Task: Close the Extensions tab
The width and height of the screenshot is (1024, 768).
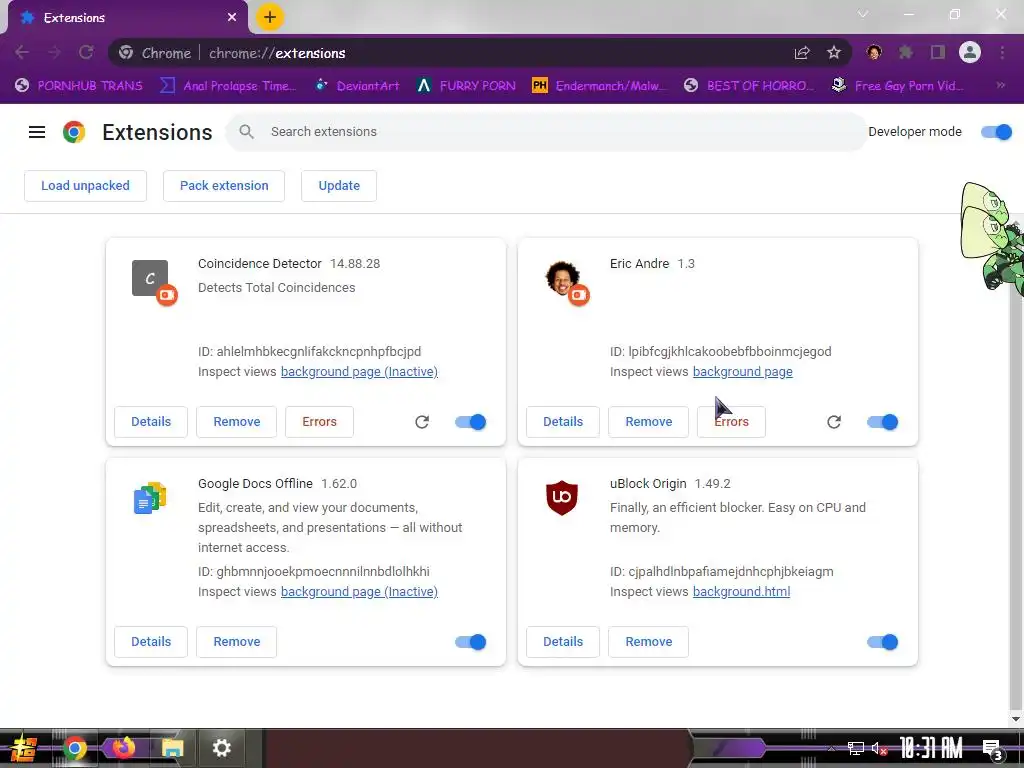Action: point(232,18)
